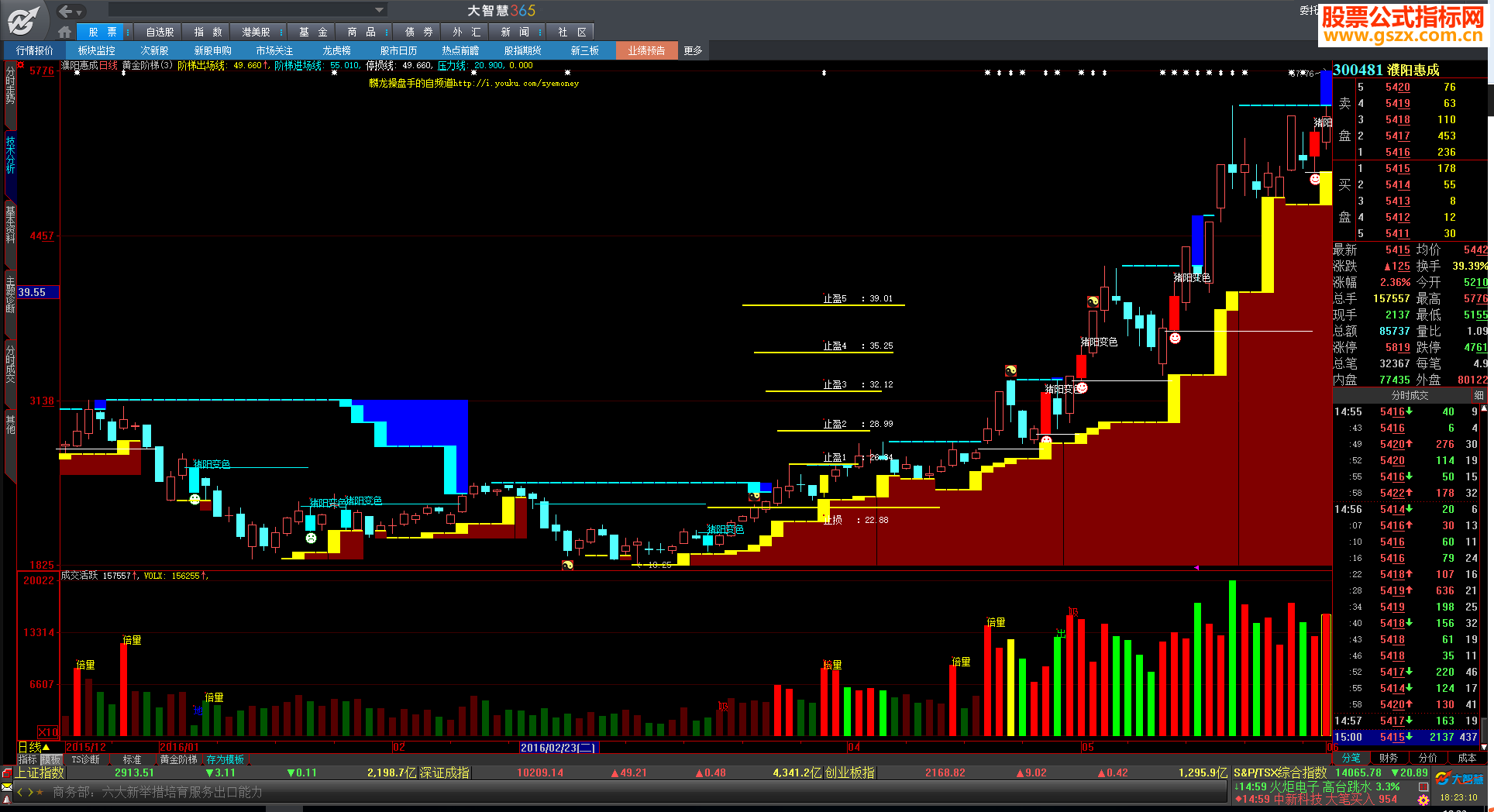Open the dotted submenu handle beside 股票
The width and height of the screenshot is (1494, 812).
[x=127, y=32]
